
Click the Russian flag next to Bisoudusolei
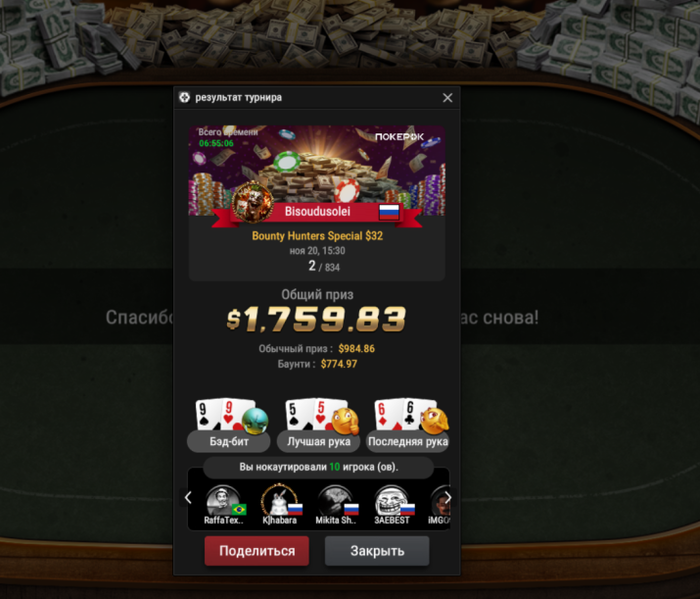(389, 212)
